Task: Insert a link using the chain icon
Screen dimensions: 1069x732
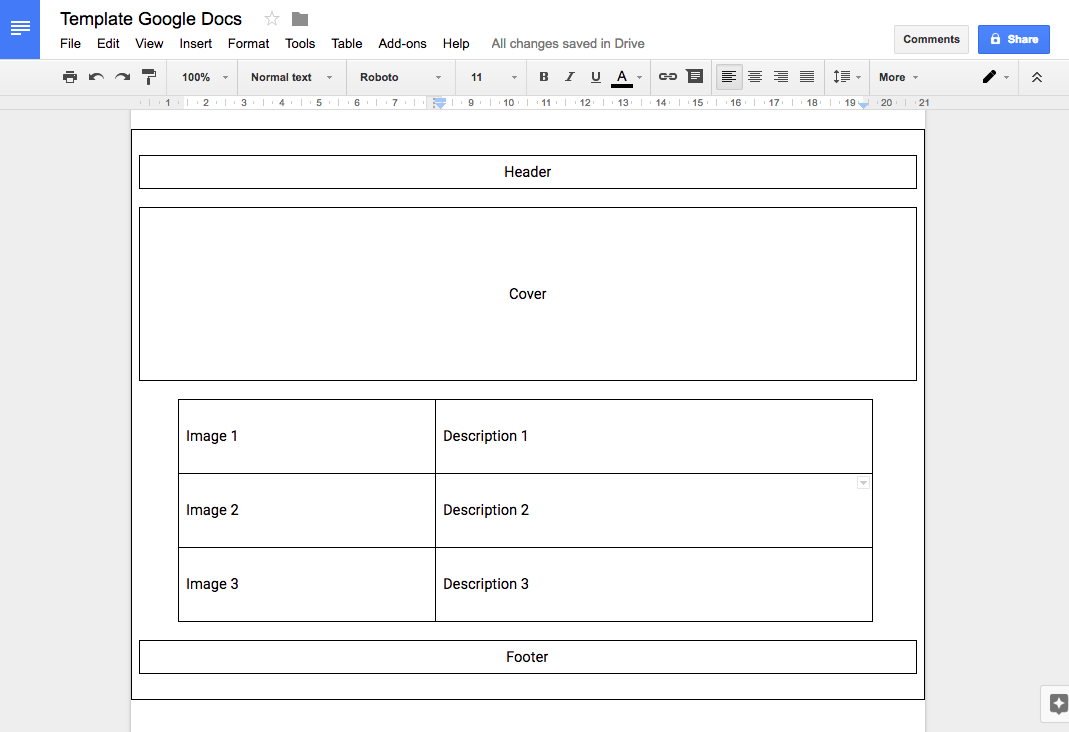Action: [x=667, y=77]
